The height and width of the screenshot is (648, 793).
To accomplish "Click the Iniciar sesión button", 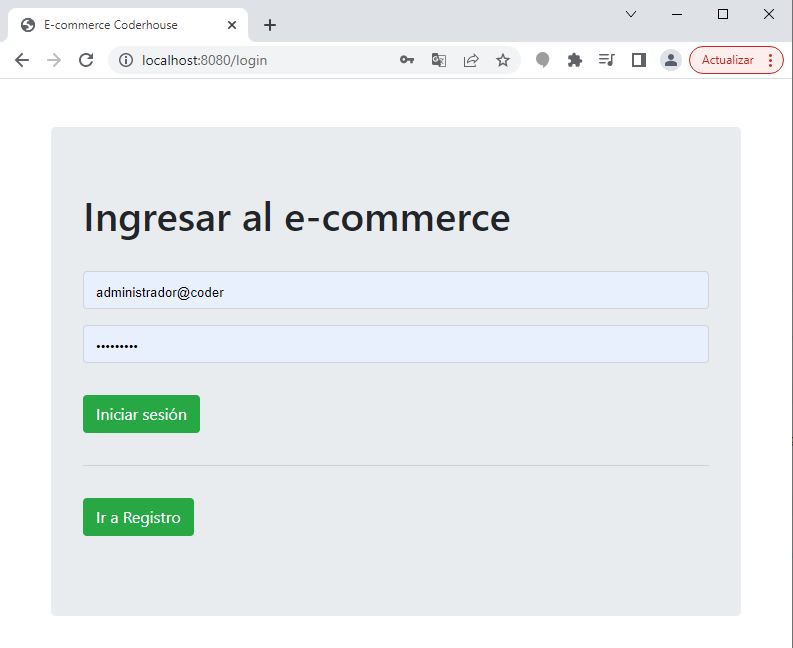I will [x=141, y=414].
